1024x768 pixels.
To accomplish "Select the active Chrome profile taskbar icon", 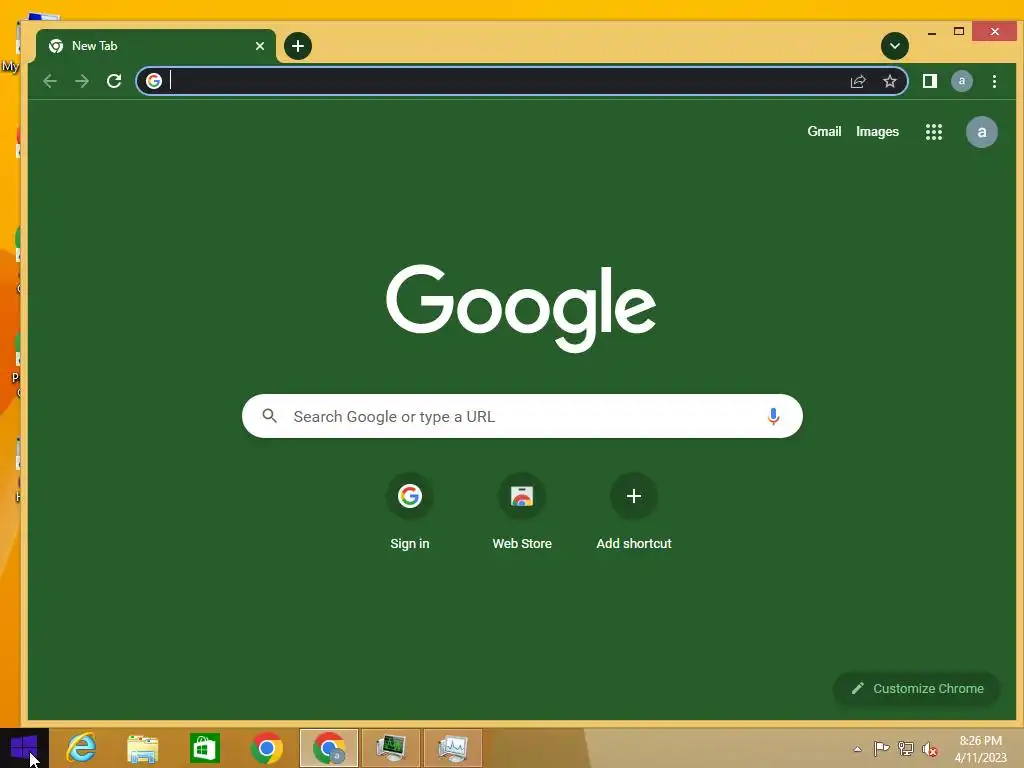I will (x=328, y=748).
